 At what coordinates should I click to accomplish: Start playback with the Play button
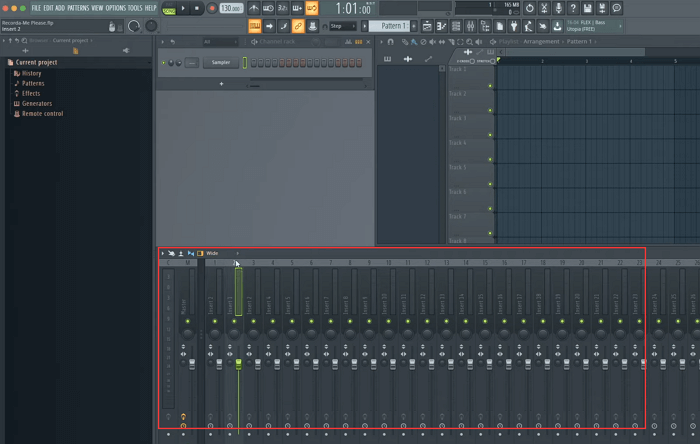click(183, 8)
